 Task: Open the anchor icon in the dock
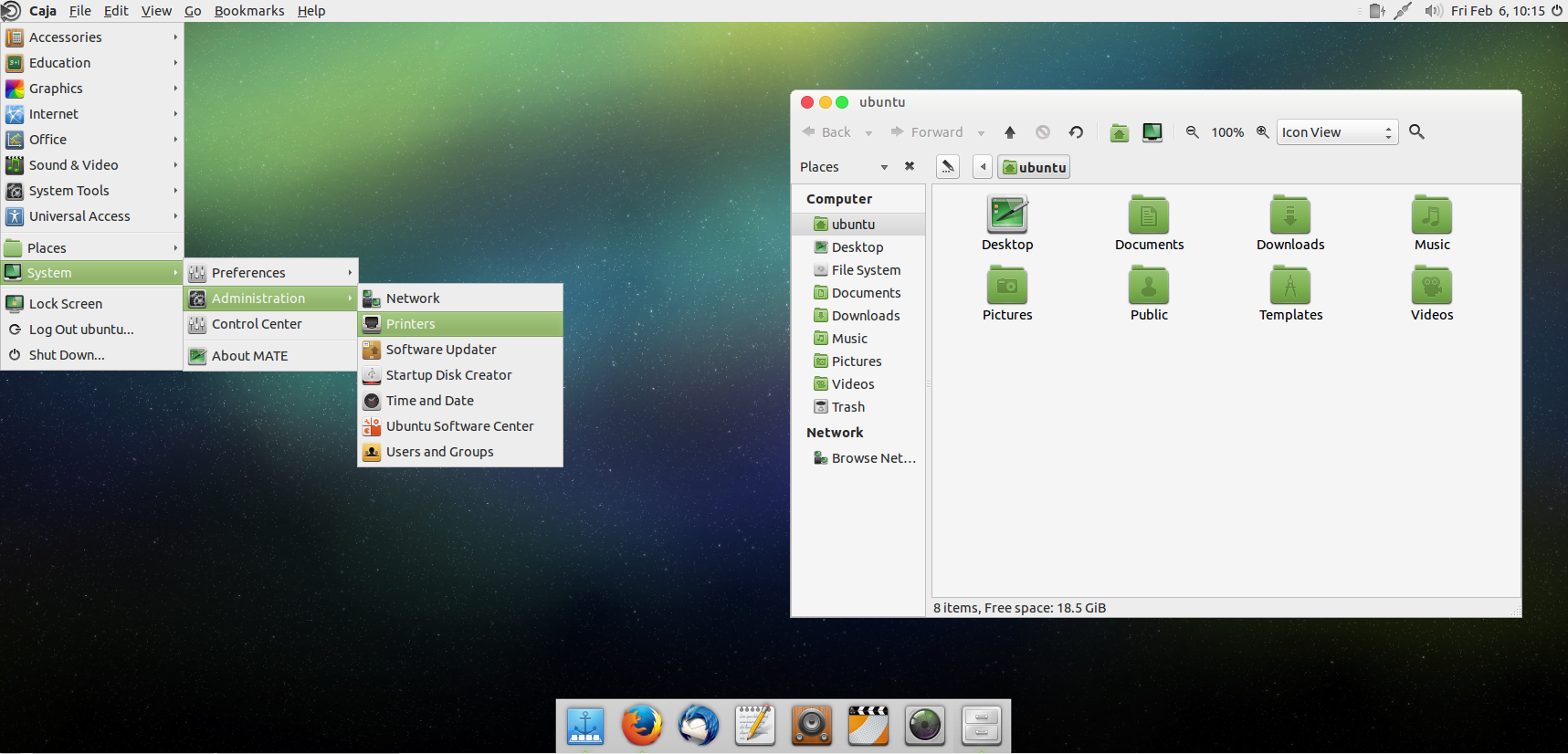(x=585, y=726)
